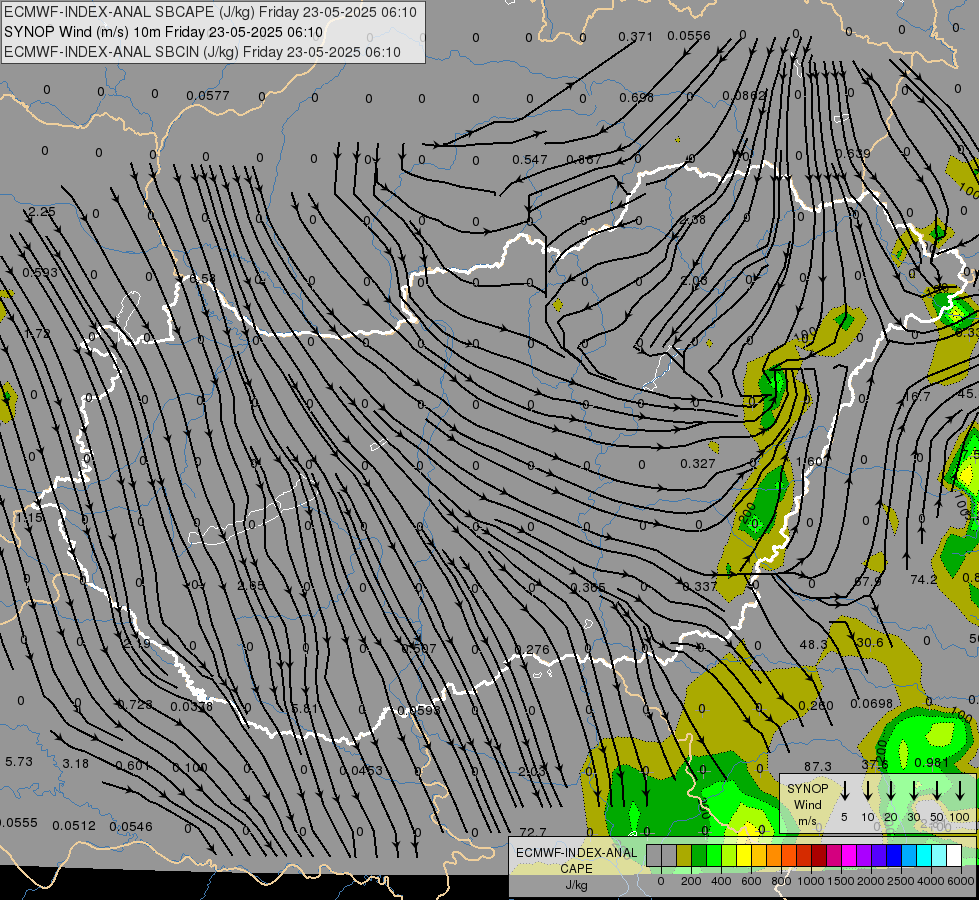Select the SBCAPE header line
Viewport: 979px width, 900px height.
210,12
